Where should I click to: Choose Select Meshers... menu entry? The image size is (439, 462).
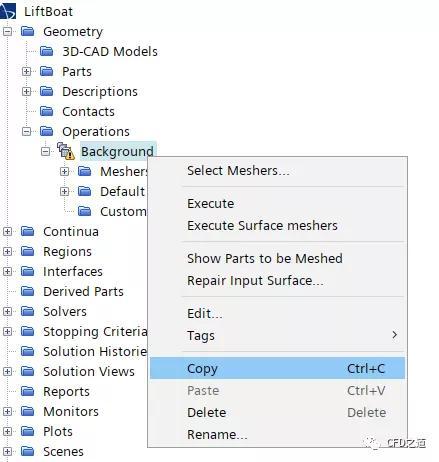[x=238, y=171]
